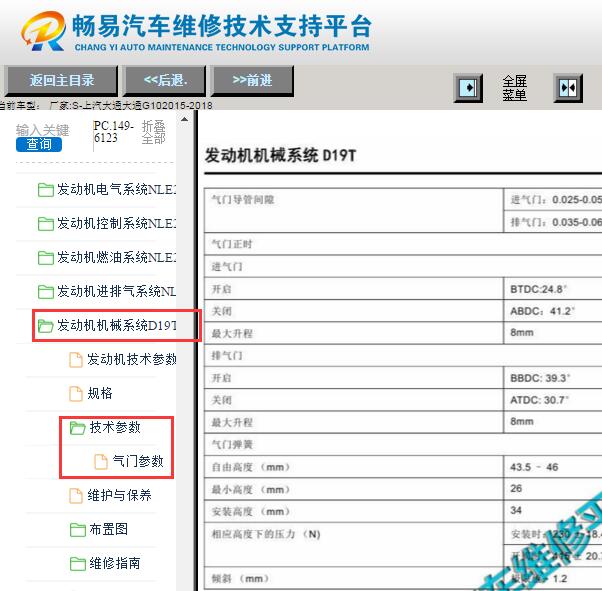Image resolution: width=602 pixels, height=591 pixels.
Task: Click the document icon of 发动机技术参数
Action: [x=76, y=360]
